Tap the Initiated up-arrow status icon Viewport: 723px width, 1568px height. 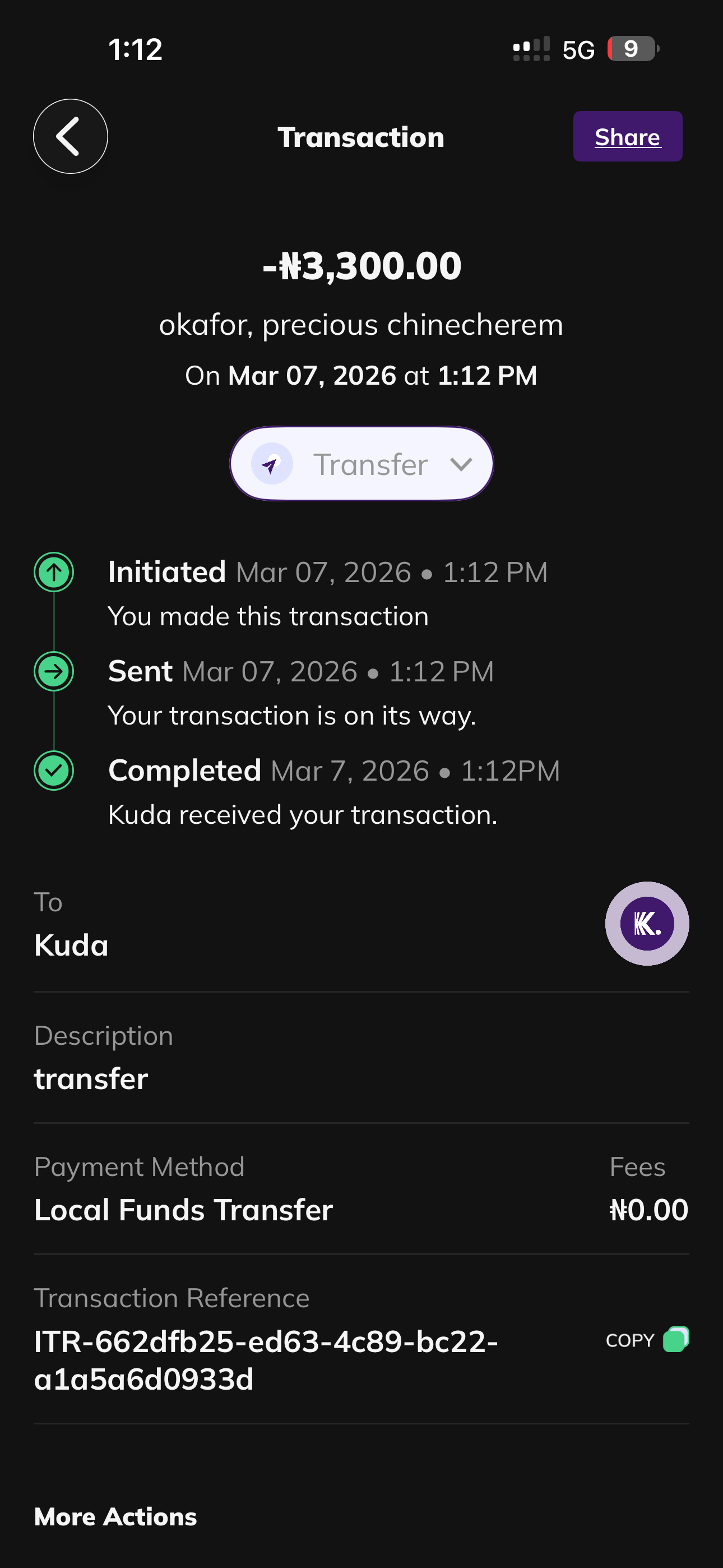click(x=54, y=572)
